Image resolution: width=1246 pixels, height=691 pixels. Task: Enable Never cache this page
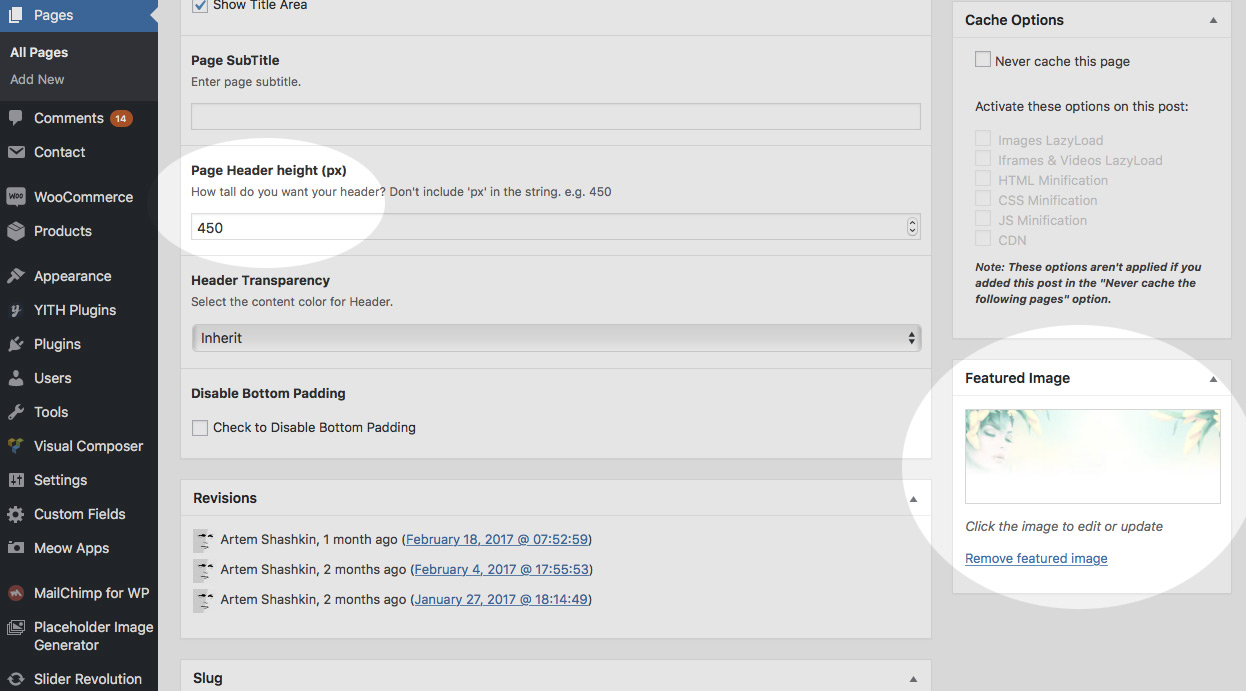983,60
